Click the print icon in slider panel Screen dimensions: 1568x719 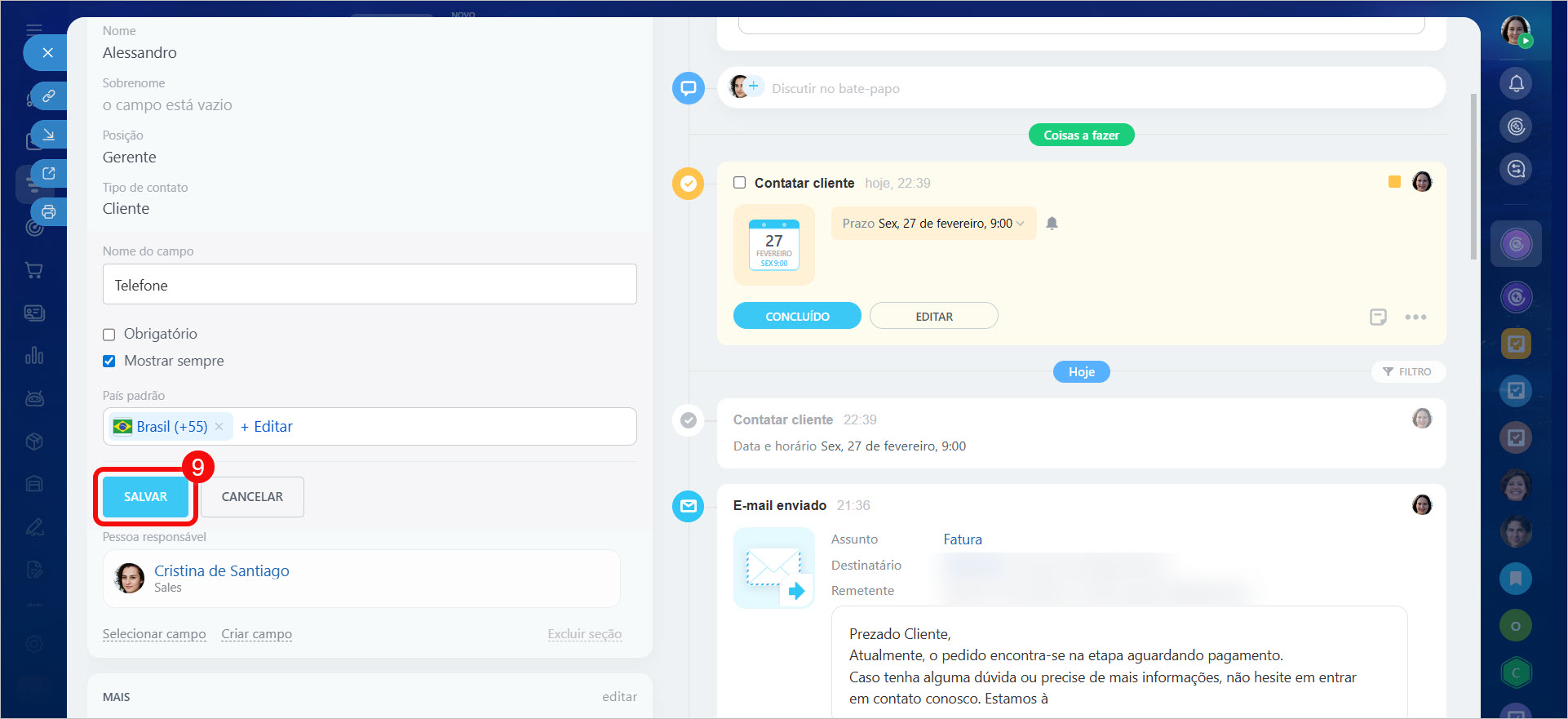coord(49,212)
